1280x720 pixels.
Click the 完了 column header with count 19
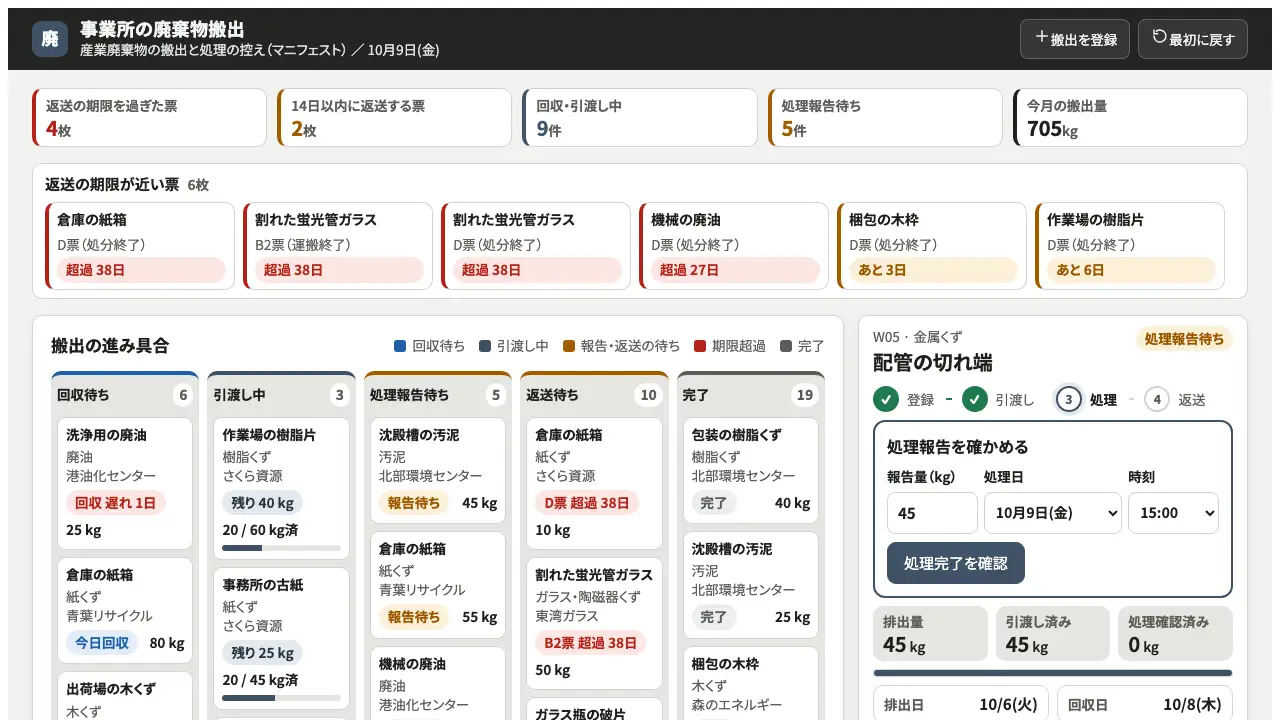coord(750,395)
